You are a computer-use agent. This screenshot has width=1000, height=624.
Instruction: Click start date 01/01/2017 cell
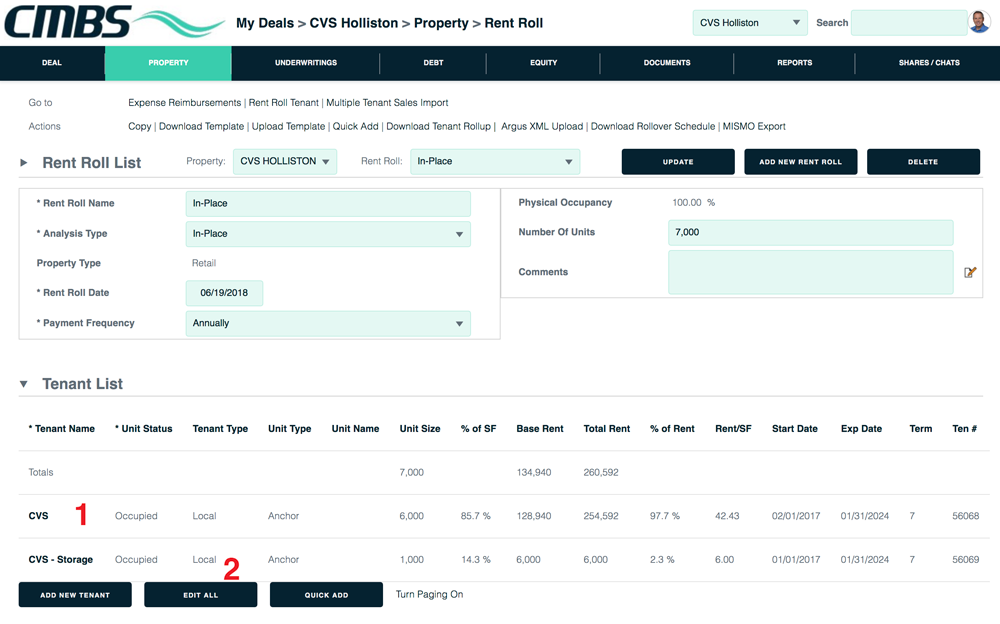click(x=796, y=560)
